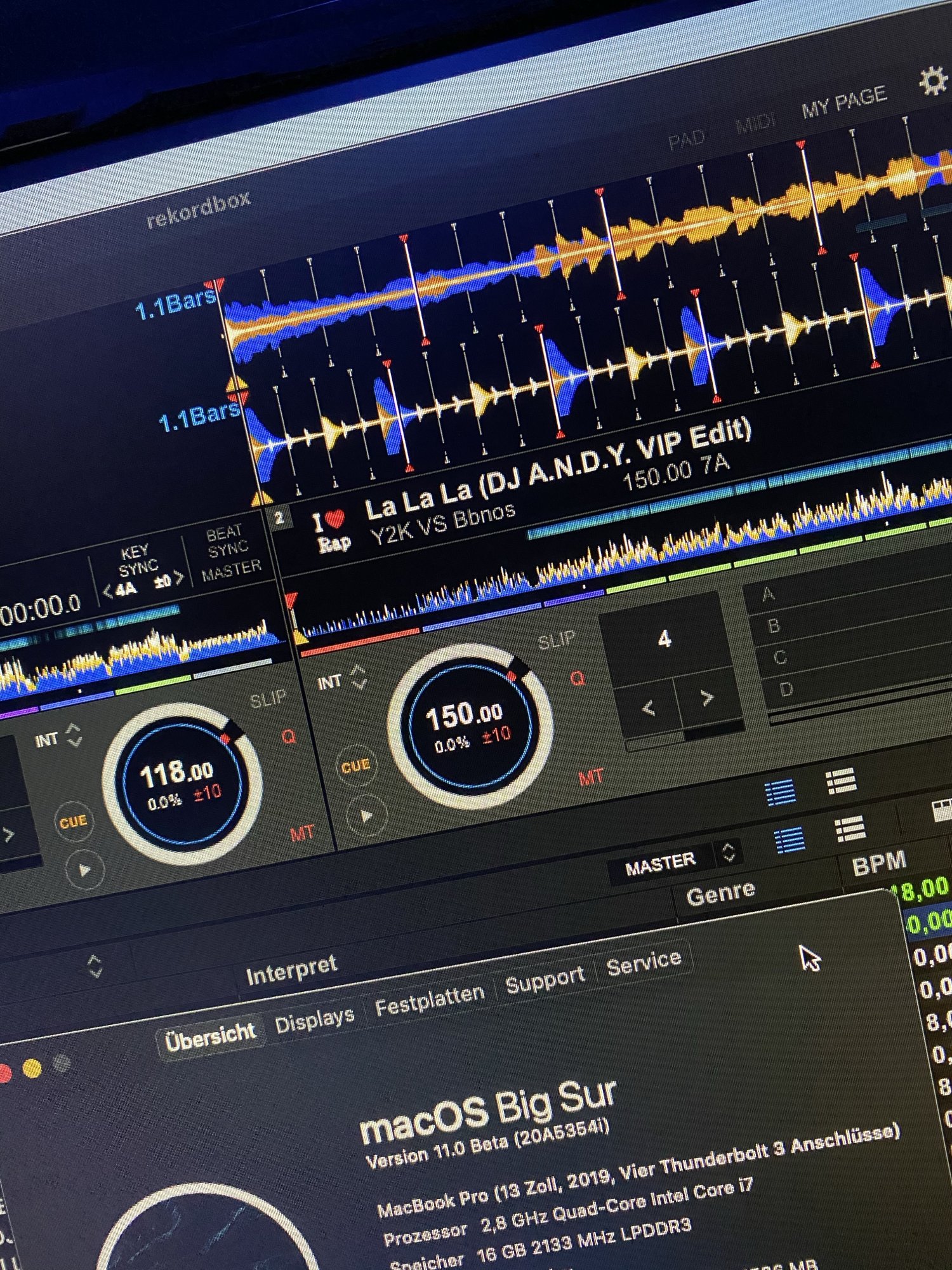Screen dimensions: 952x1270
Task: Click the white bulleted-list icon in MASTER row
Action: 850,829
